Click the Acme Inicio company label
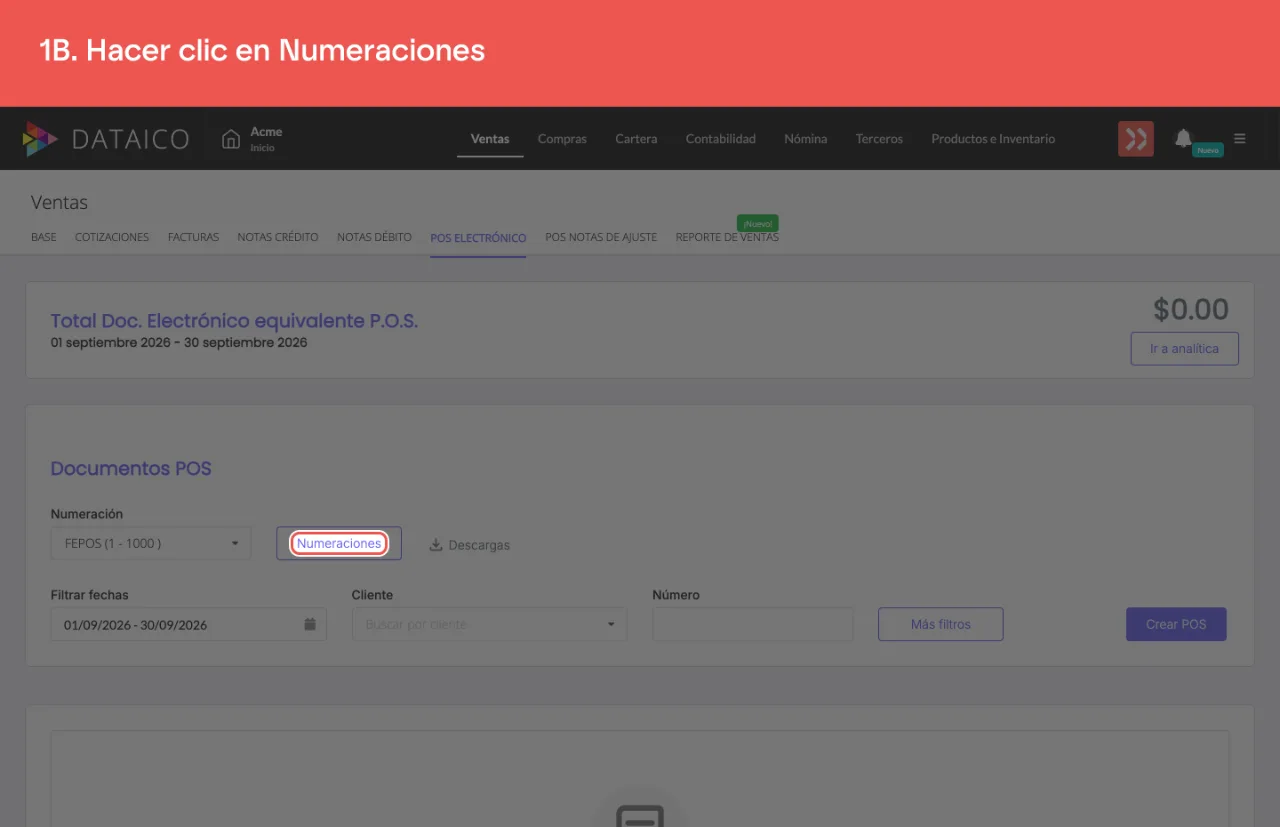Screen dimensions: 1280x827 click(x=266, y=139)
